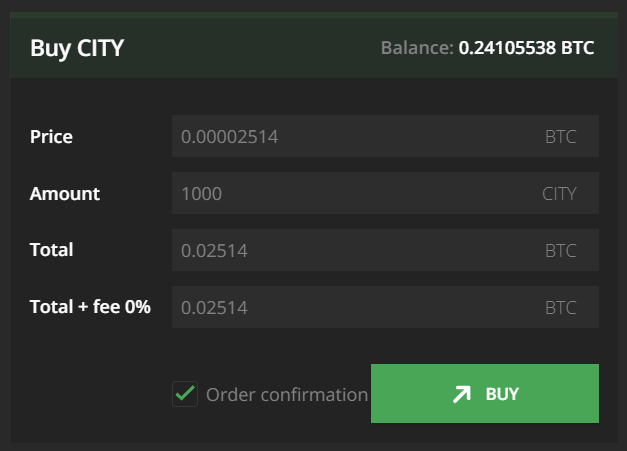
Task: Click the BTC unit in Price field
Action: click(x=561, y=136)
